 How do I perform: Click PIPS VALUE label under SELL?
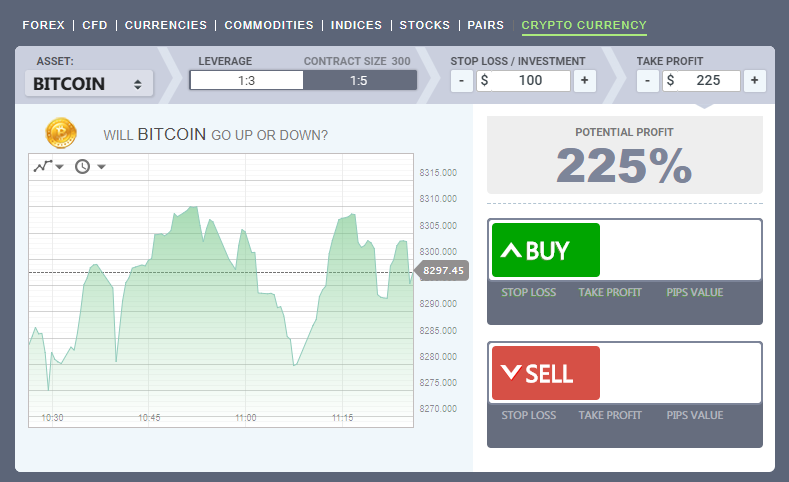(694, 415)
